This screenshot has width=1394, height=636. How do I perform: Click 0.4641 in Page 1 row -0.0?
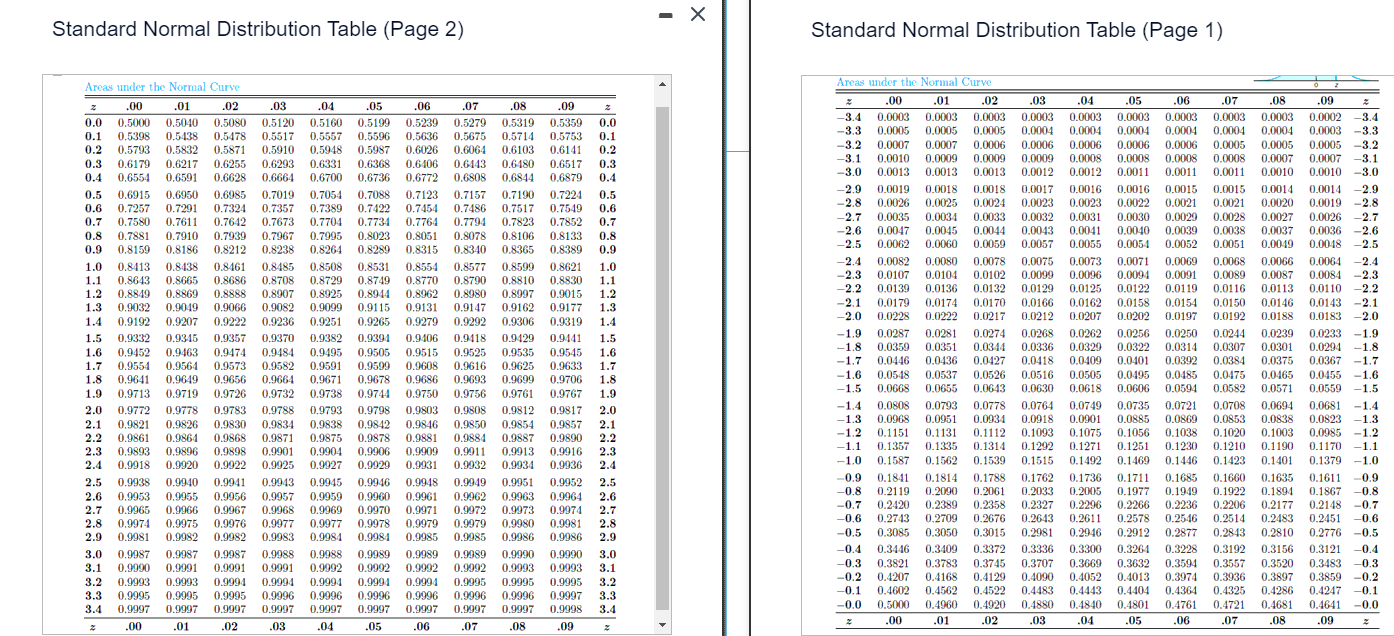pyautogui.click(x=1326, y=604)
